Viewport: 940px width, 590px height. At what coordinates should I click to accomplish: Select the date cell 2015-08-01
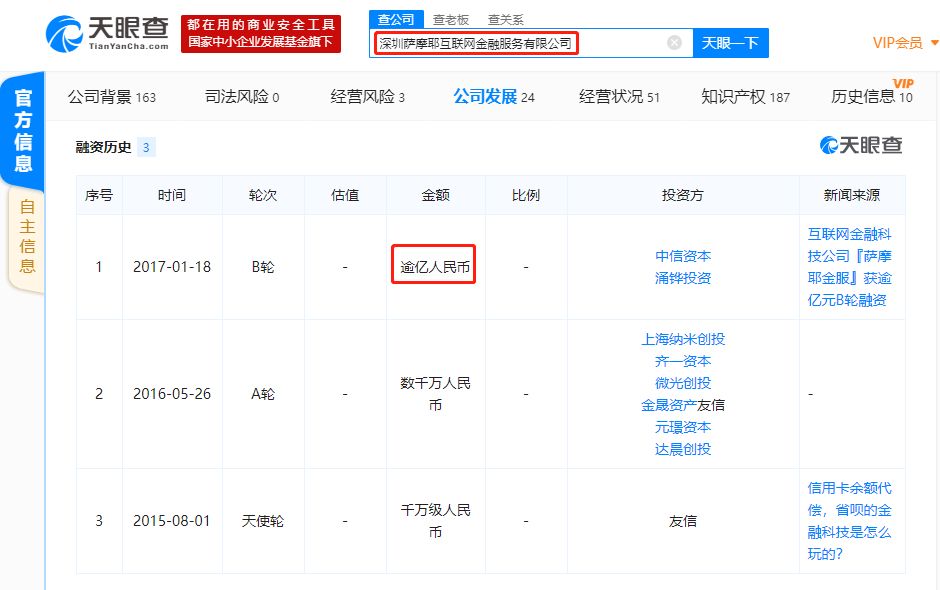[172, 521]
